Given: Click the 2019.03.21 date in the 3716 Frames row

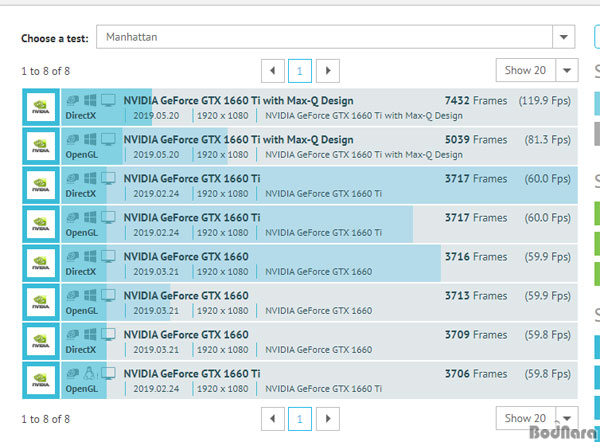Looking at the screenshot, I should point(156,272).
